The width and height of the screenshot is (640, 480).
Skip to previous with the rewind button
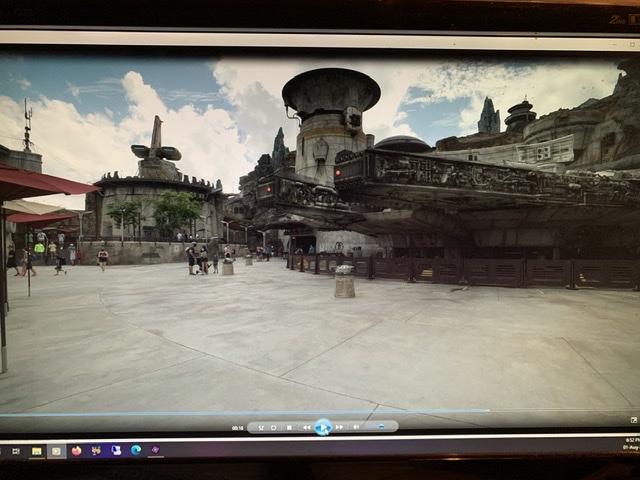coord(306,427)
